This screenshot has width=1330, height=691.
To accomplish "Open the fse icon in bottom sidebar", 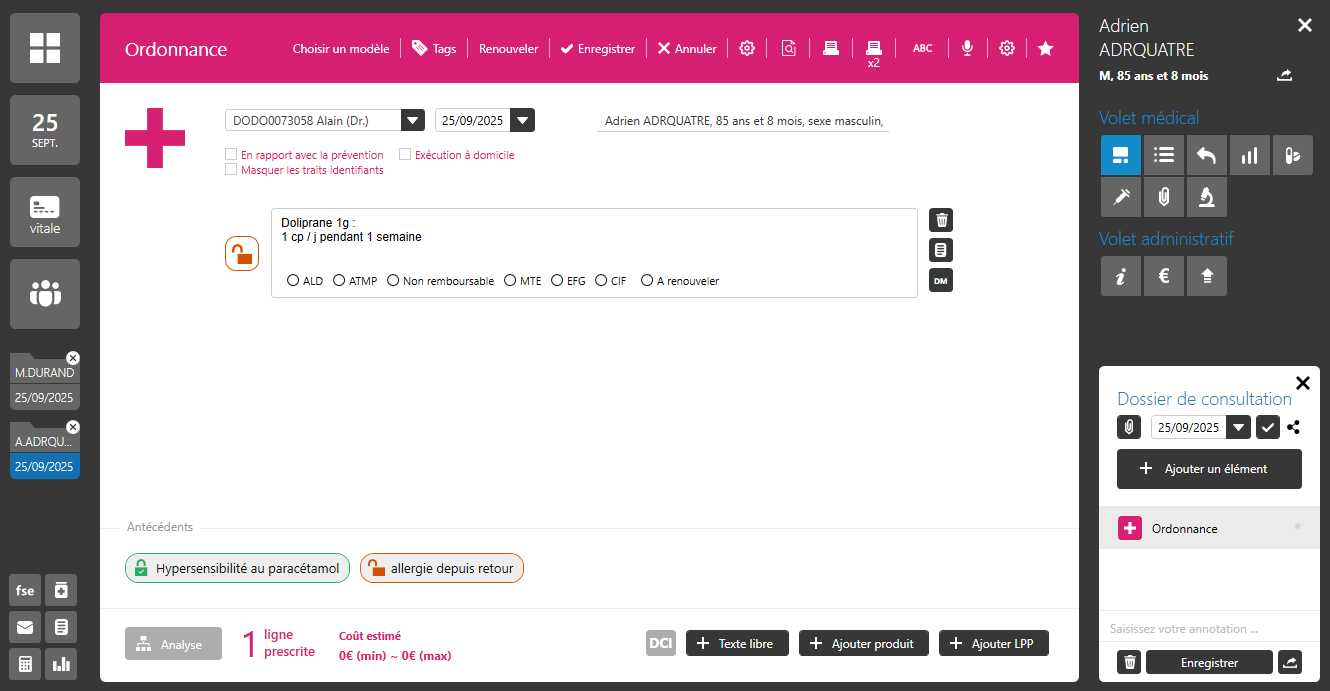I will point(25,591).
